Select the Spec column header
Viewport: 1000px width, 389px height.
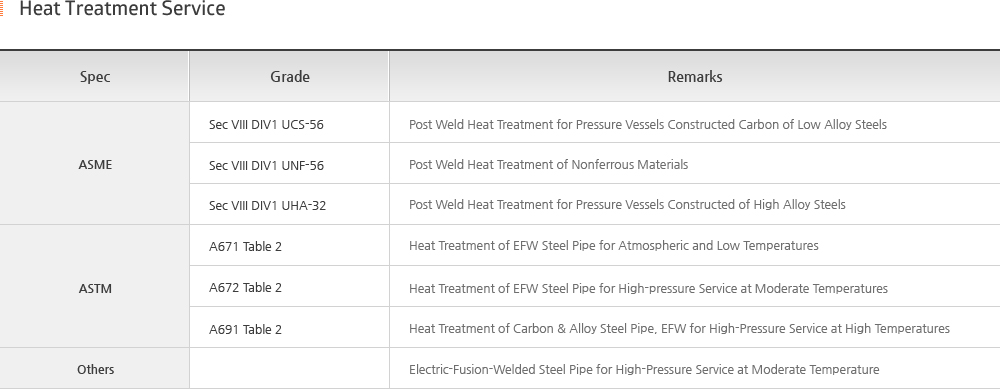point(95,77)
